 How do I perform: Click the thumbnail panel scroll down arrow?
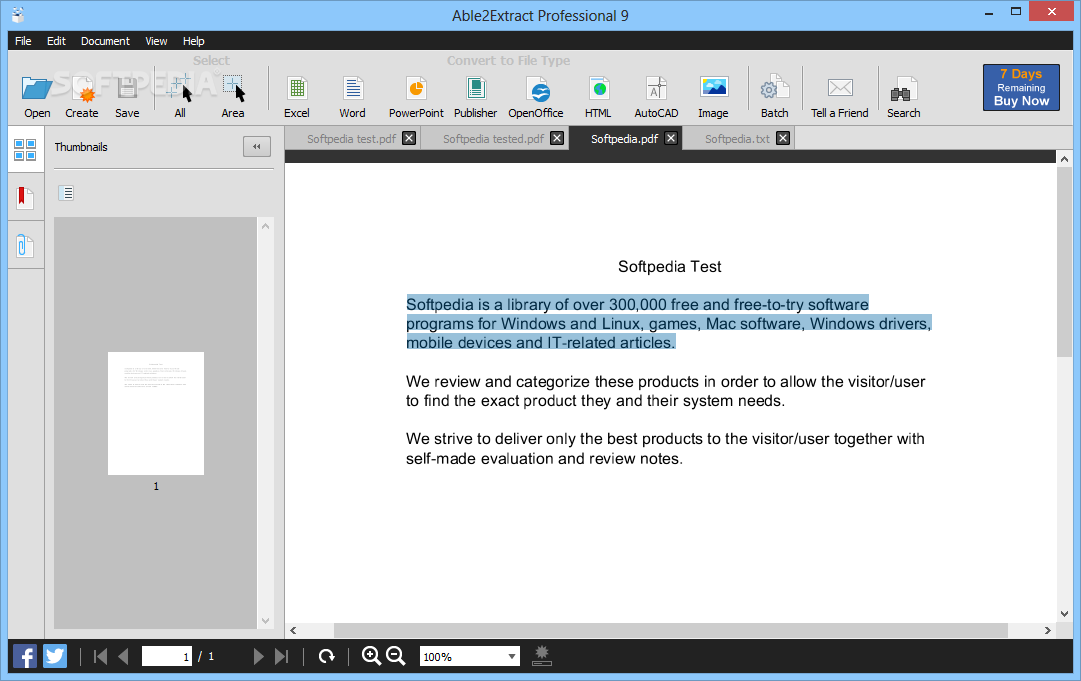click(265, 621)
